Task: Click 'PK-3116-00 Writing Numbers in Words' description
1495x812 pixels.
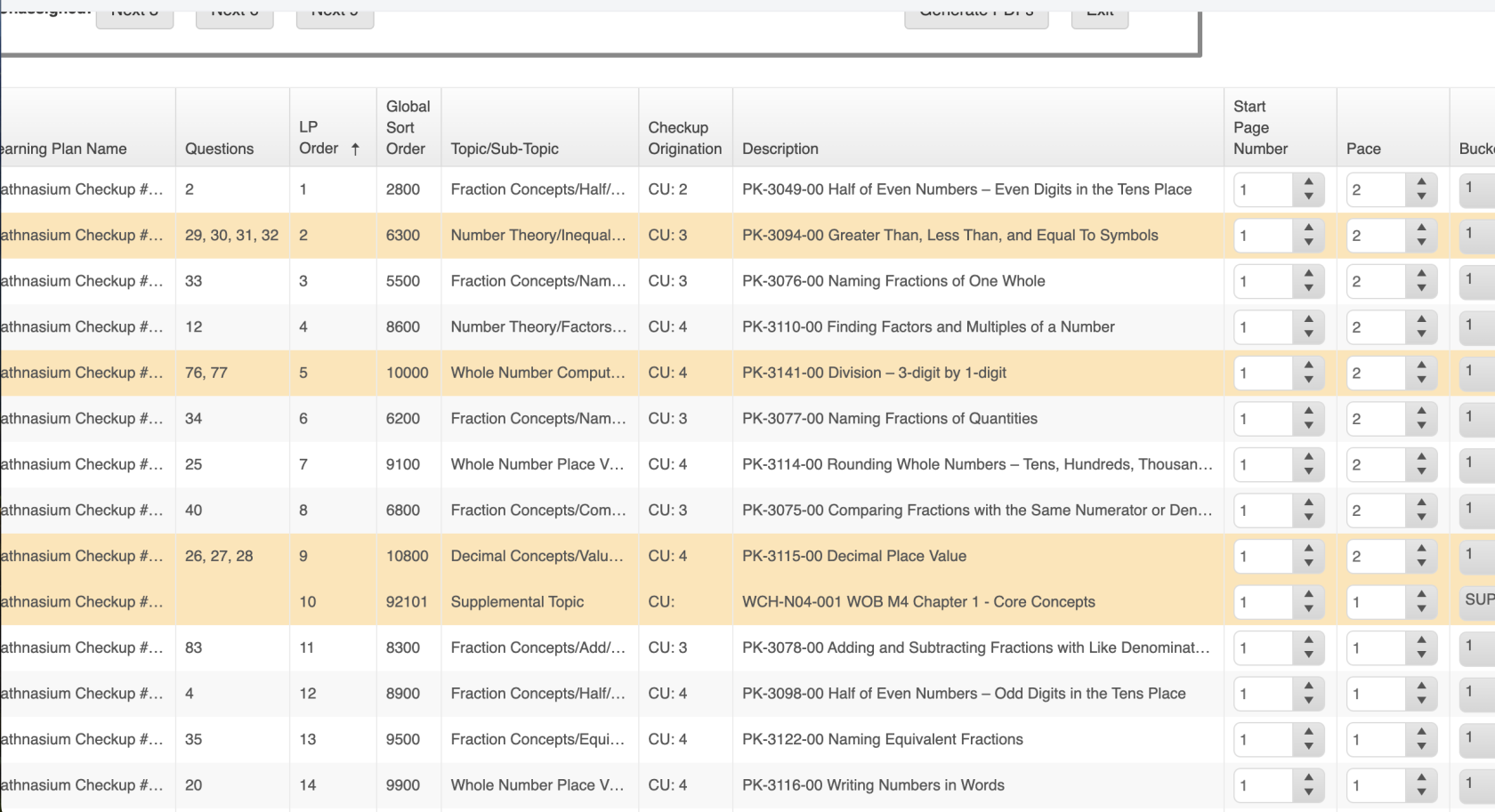Action: coord(873,785)
